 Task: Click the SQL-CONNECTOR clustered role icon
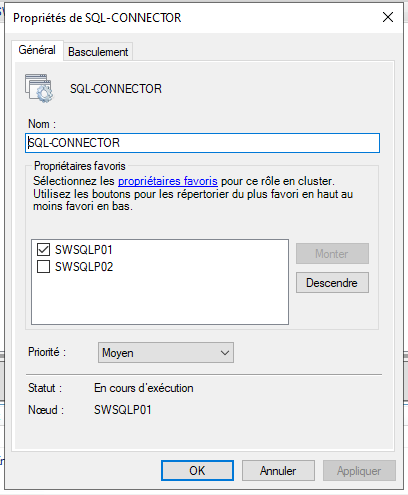39,88
